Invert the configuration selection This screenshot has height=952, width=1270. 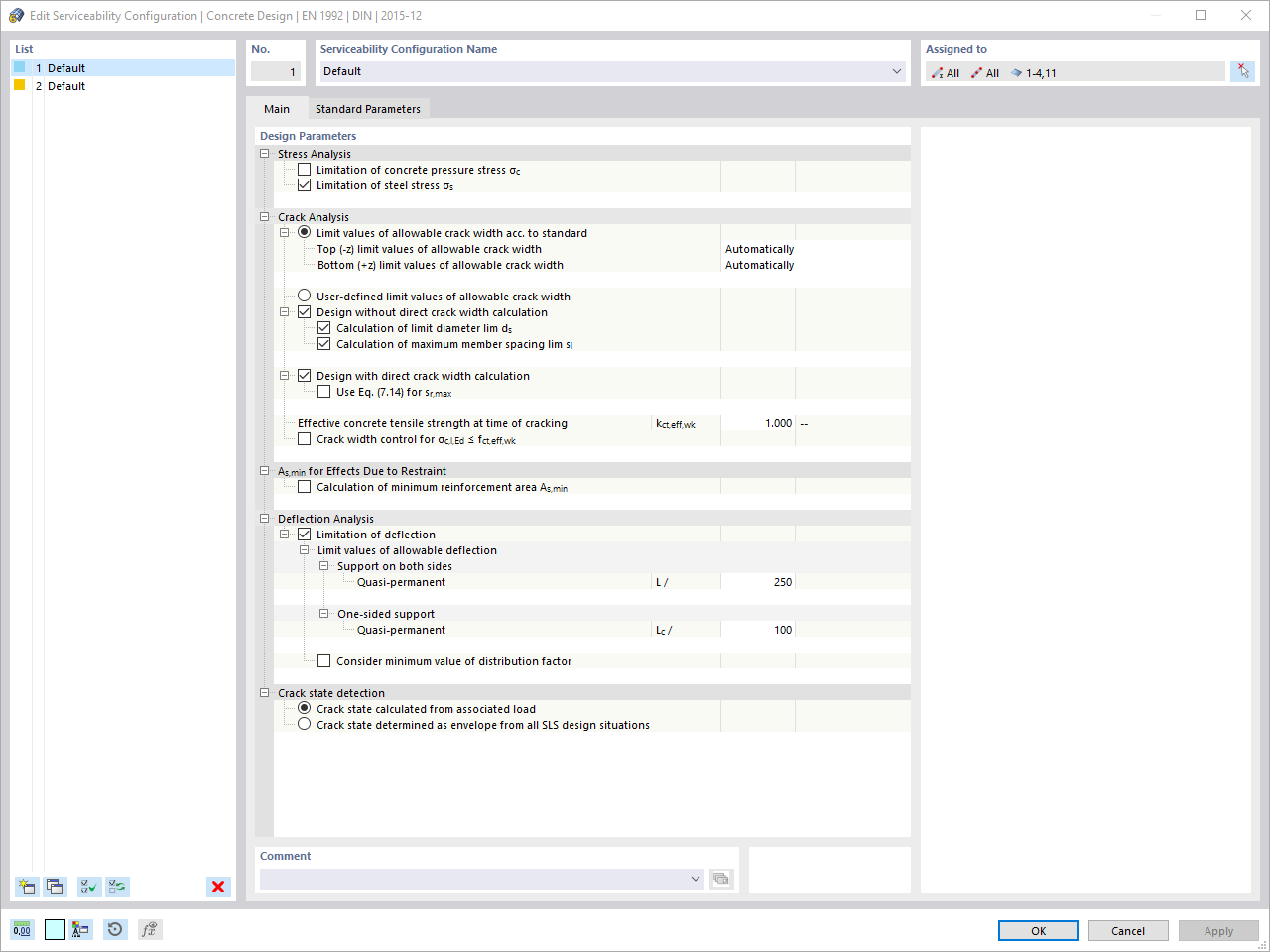(117, 887)
